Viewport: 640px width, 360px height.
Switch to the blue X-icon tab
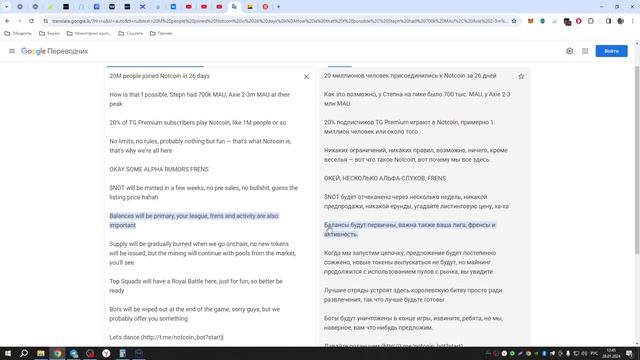(142, 7)
